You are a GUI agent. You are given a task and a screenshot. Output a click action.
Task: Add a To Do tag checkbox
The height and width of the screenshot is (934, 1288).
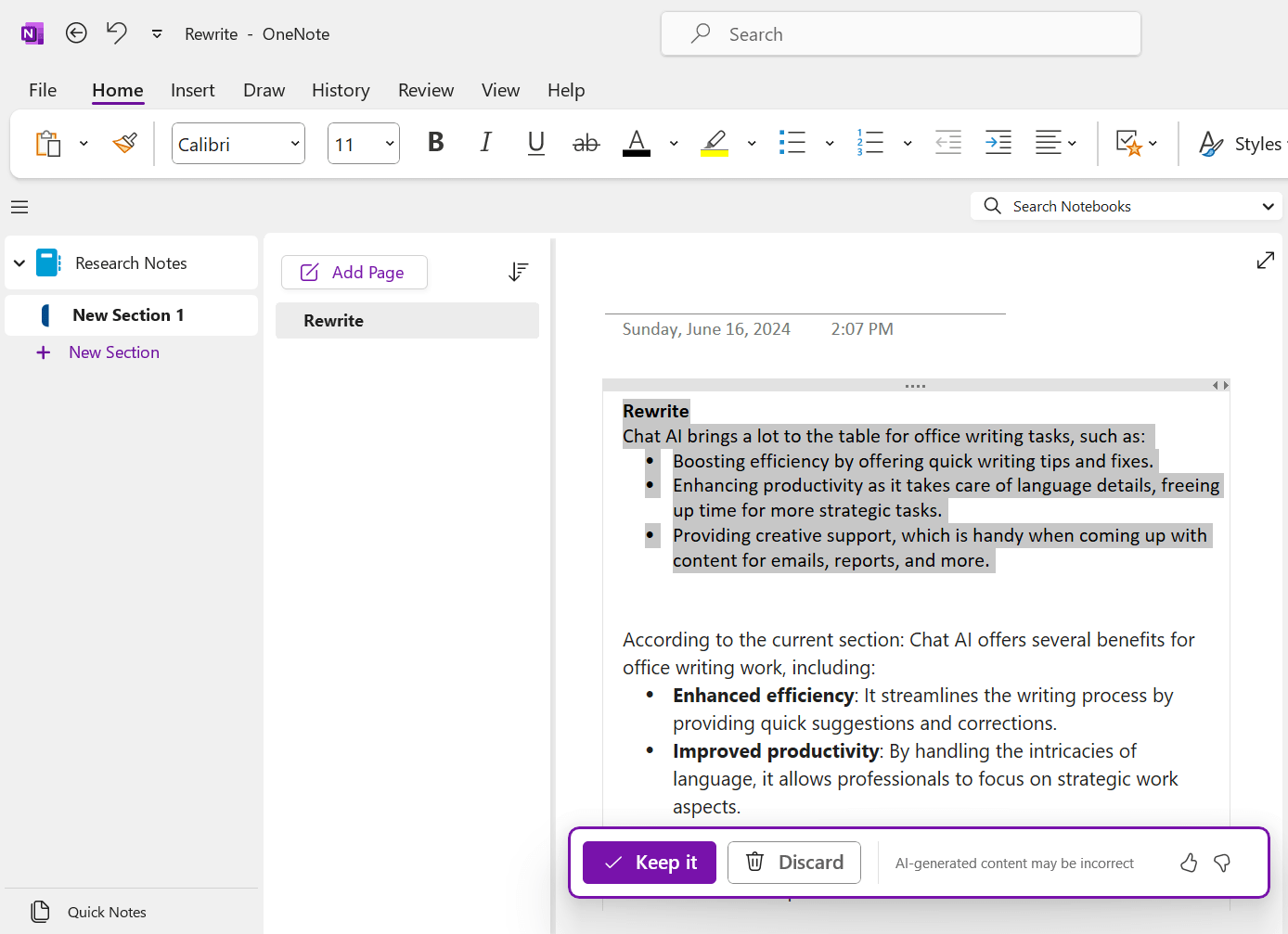[1129, 143]
